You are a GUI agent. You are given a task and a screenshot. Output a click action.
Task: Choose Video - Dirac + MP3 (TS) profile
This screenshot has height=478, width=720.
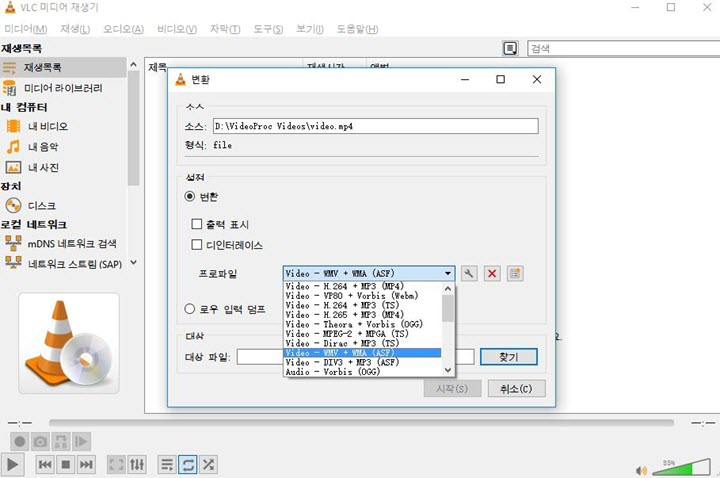point(362,343)
